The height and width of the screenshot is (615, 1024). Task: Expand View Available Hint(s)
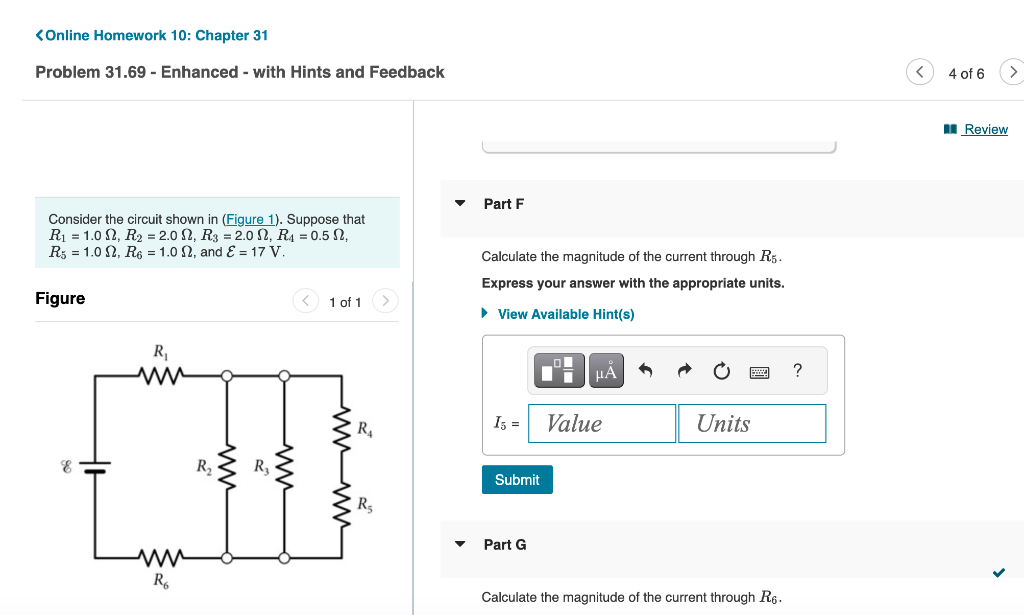(x=565, y=314)
